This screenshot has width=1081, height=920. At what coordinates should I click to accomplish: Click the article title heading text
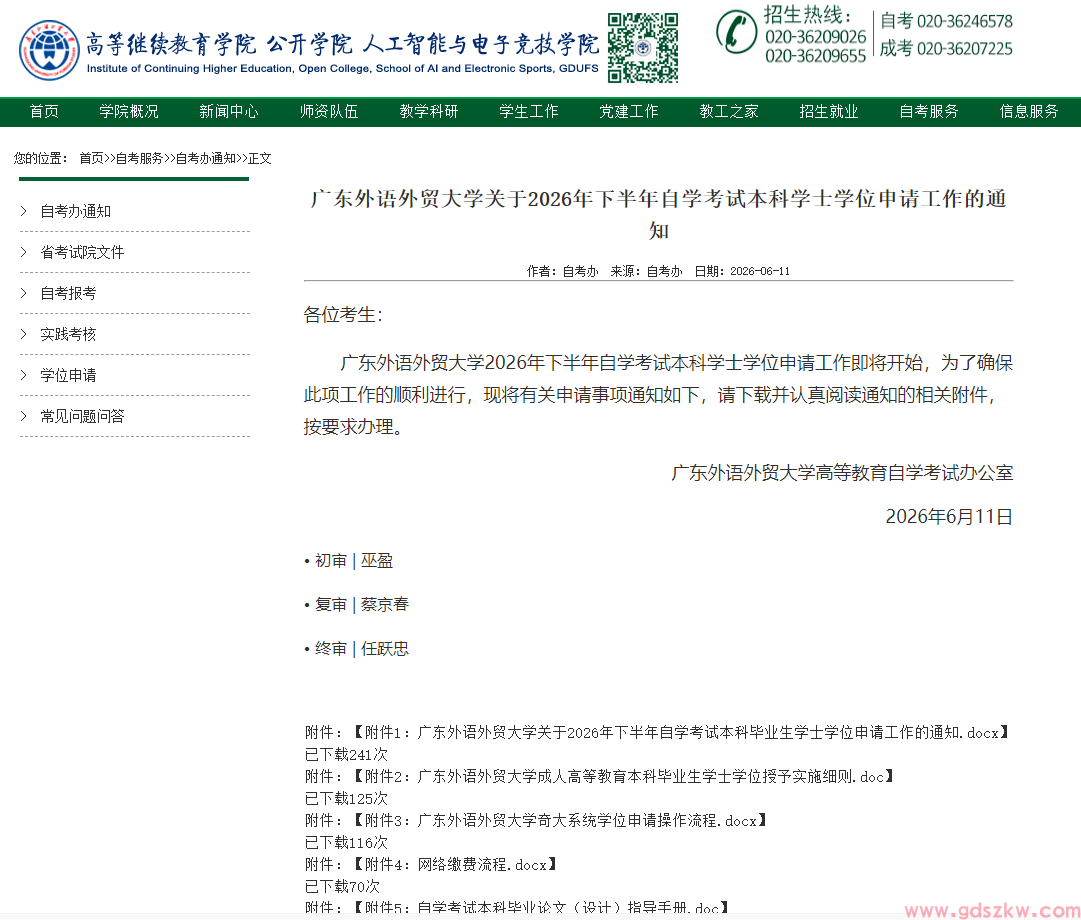click(658, 214)
